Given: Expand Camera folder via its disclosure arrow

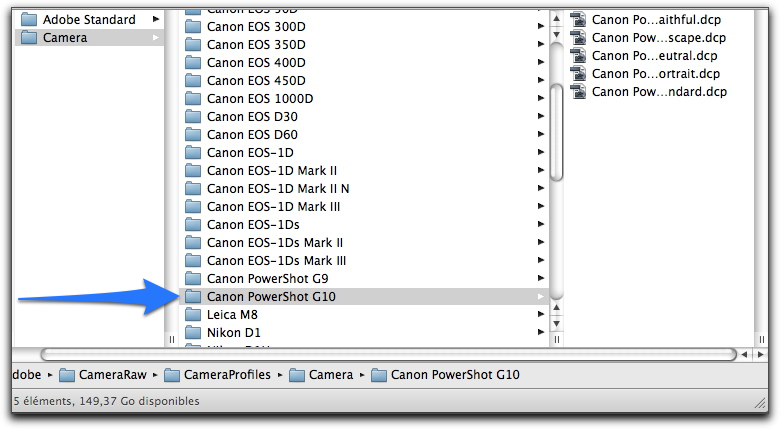Looking at the screenshot, I should [x=156, y=37].
